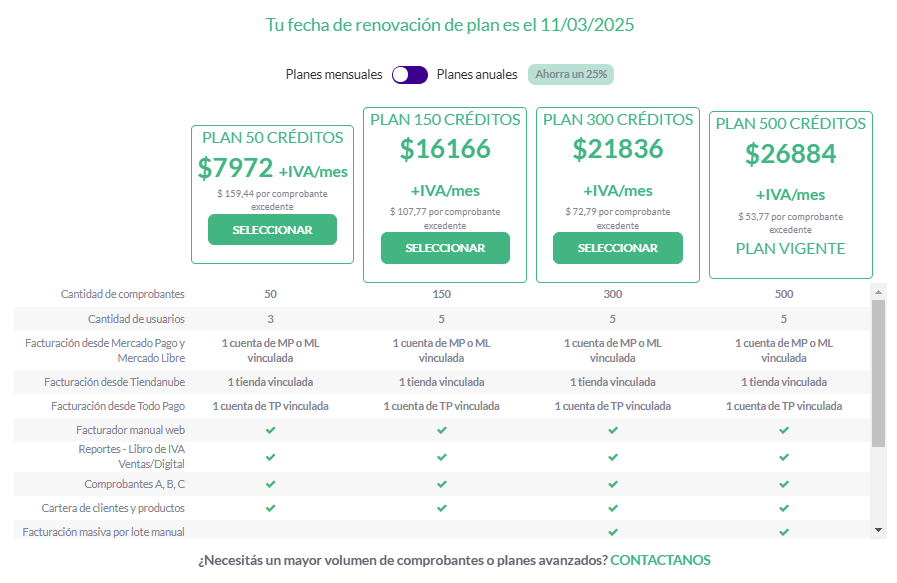The image size is (897, 583).
Task: Click the Ahorra un 25% badge
Action: point(571,74)
